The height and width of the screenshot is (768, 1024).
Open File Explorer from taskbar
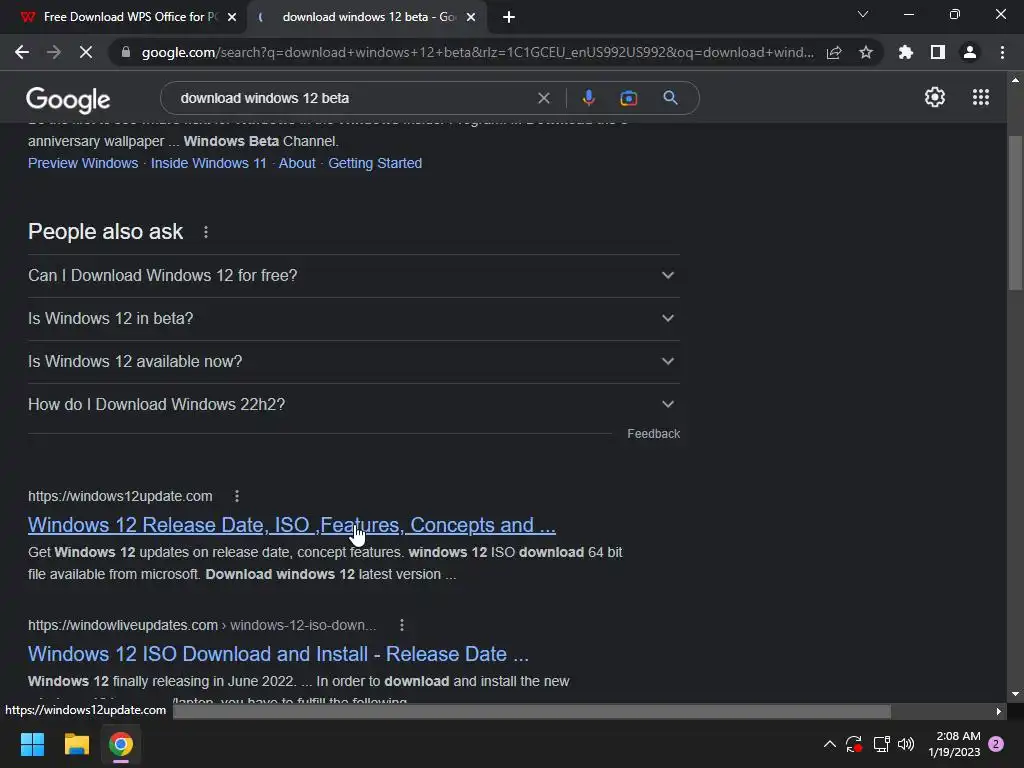point(76,744)
